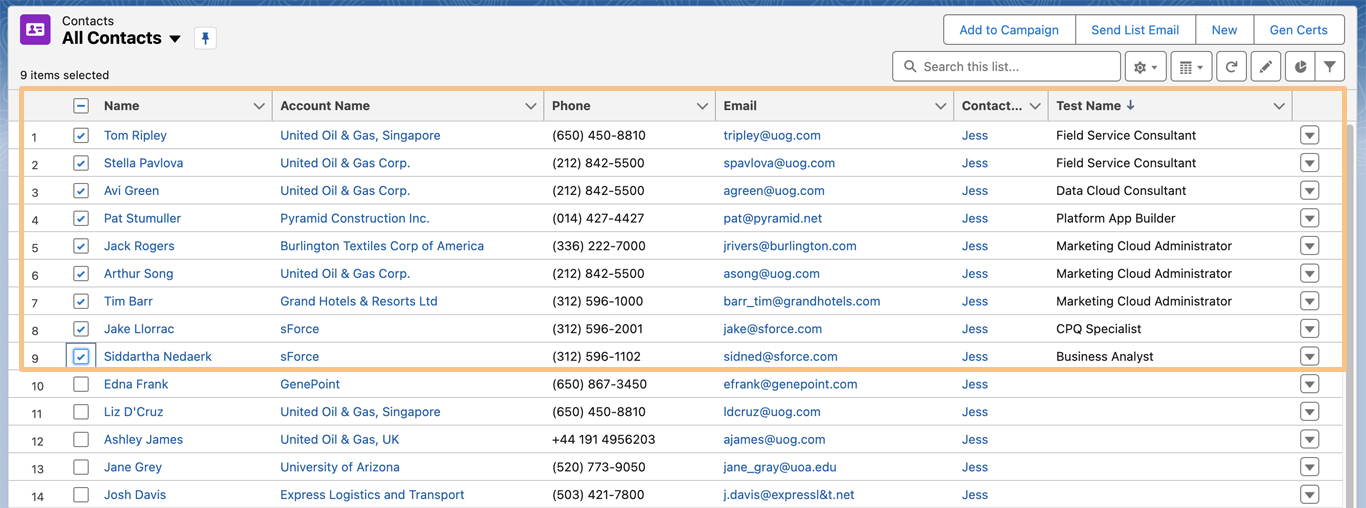
Task: Expand the Account Name column menu
Action: coord(530,106)
